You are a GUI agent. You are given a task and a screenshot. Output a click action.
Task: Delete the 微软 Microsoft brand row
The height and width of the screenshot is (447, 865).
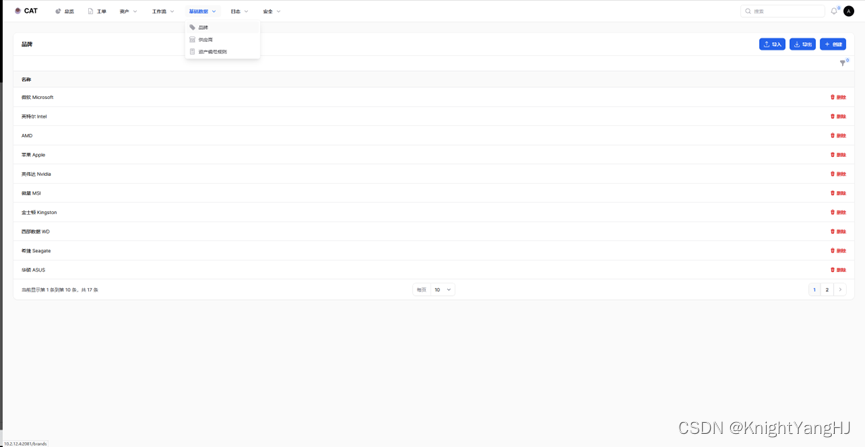point(838,97)
